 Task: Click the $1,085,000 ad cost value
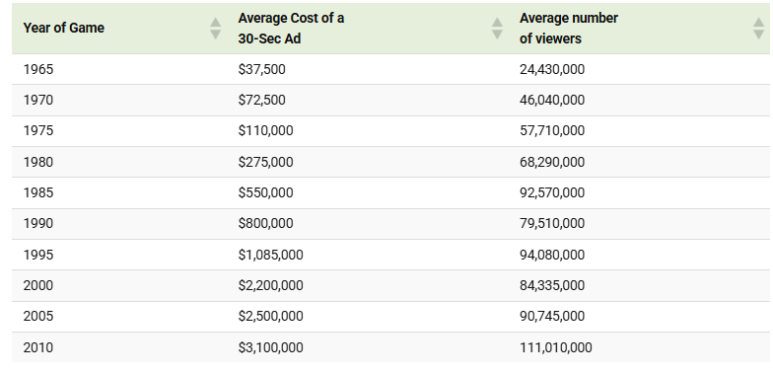pos(271,255)
